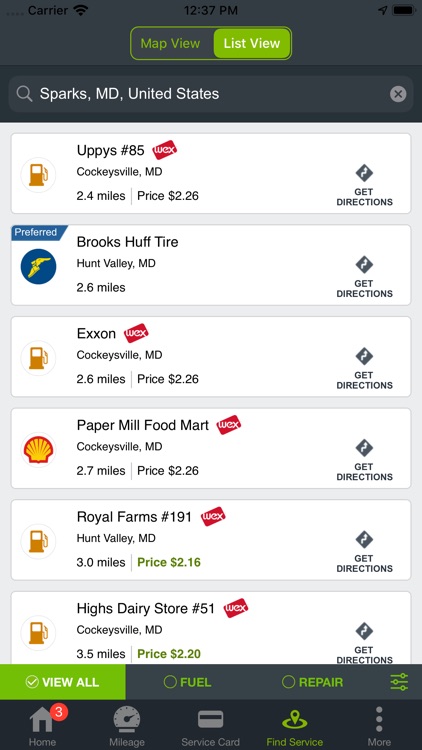
Task: Tap the WEX badge next to Exxon
Action: [x=136, y=333]
